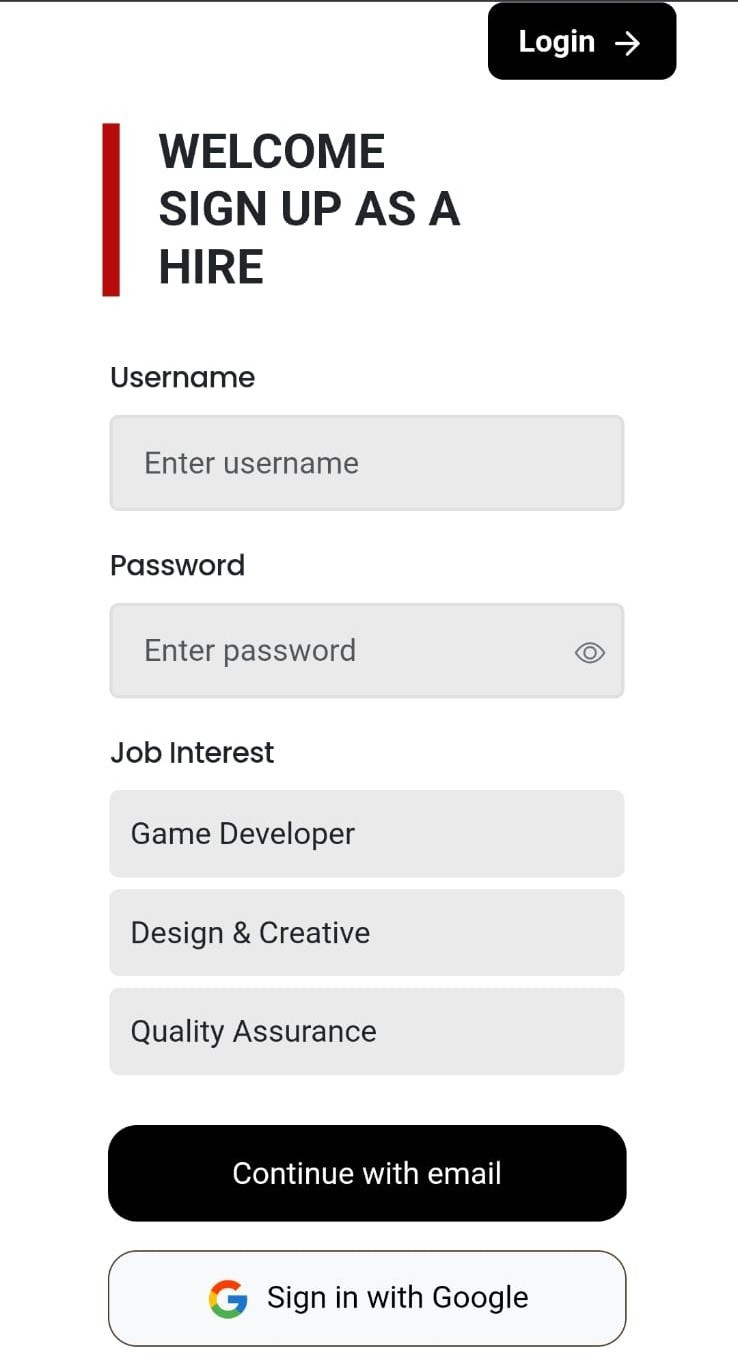Focus the Password input field
Viewport: 738px width, 1357px height.
click(340, 651)
